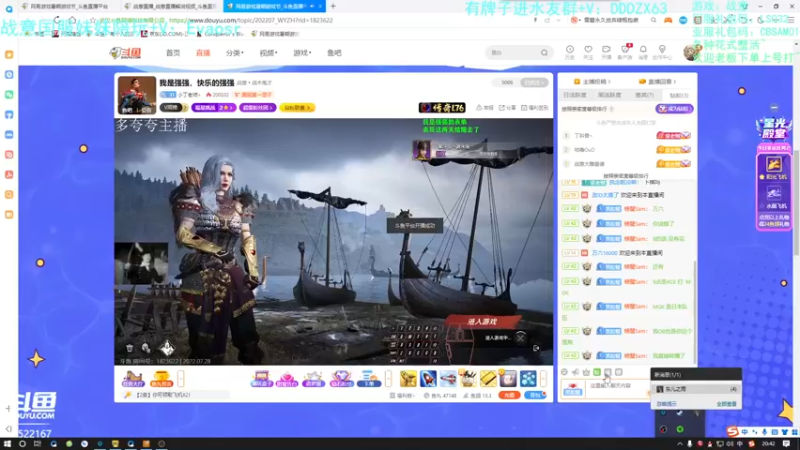Open 东儿之周 message in notification popup

[696, 389]
